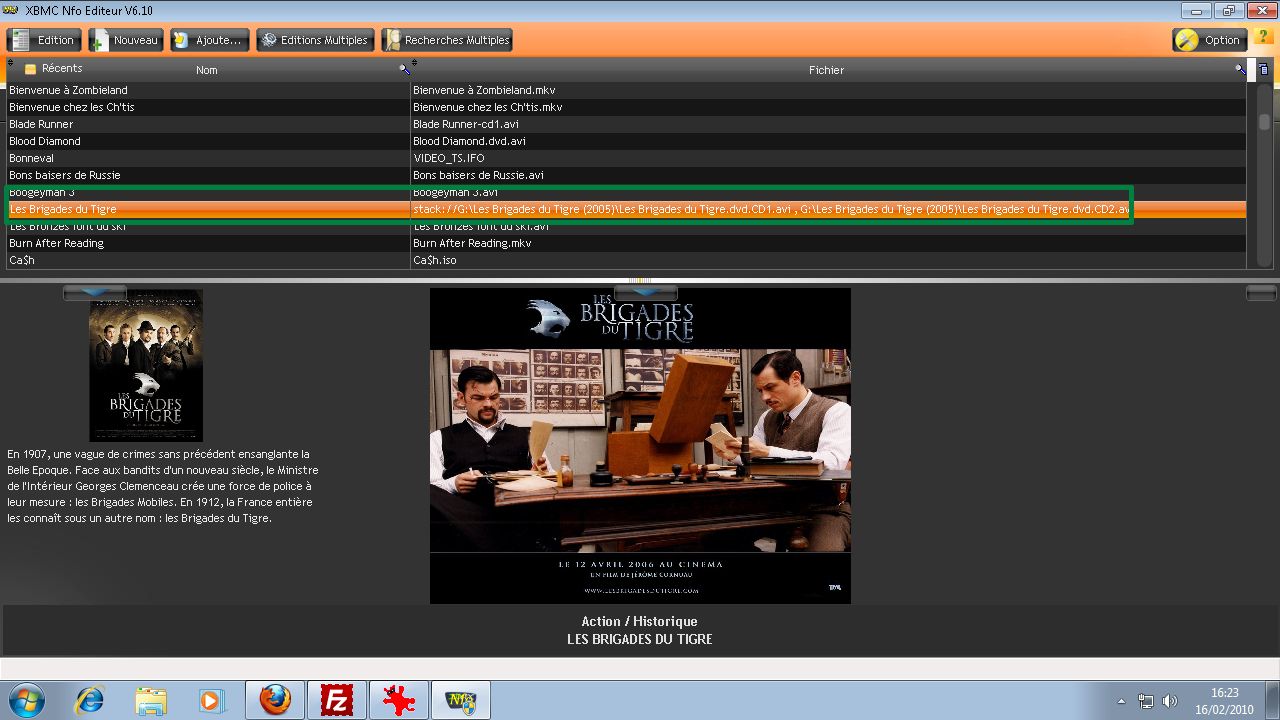
Task: Switch to FileZilla in the taskbar
Action: click(337, 700)
